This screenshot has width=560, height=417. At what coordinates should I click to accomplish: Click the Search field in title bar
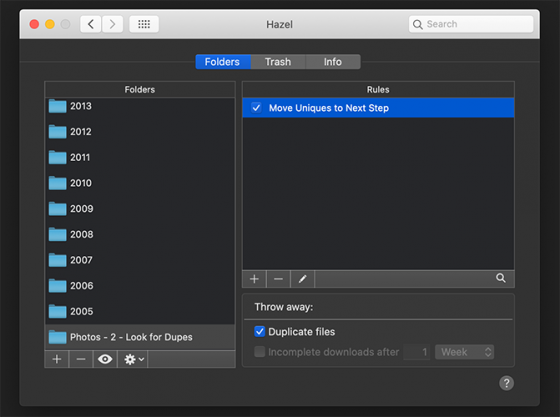[x=471, y=24]
